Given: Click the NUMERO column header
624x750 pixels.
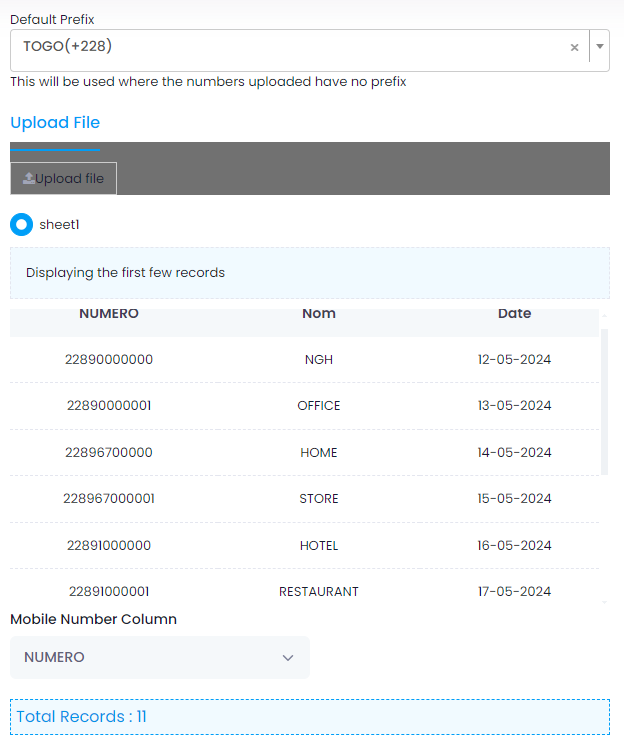Looking at the screenshot, I should 109,314.
